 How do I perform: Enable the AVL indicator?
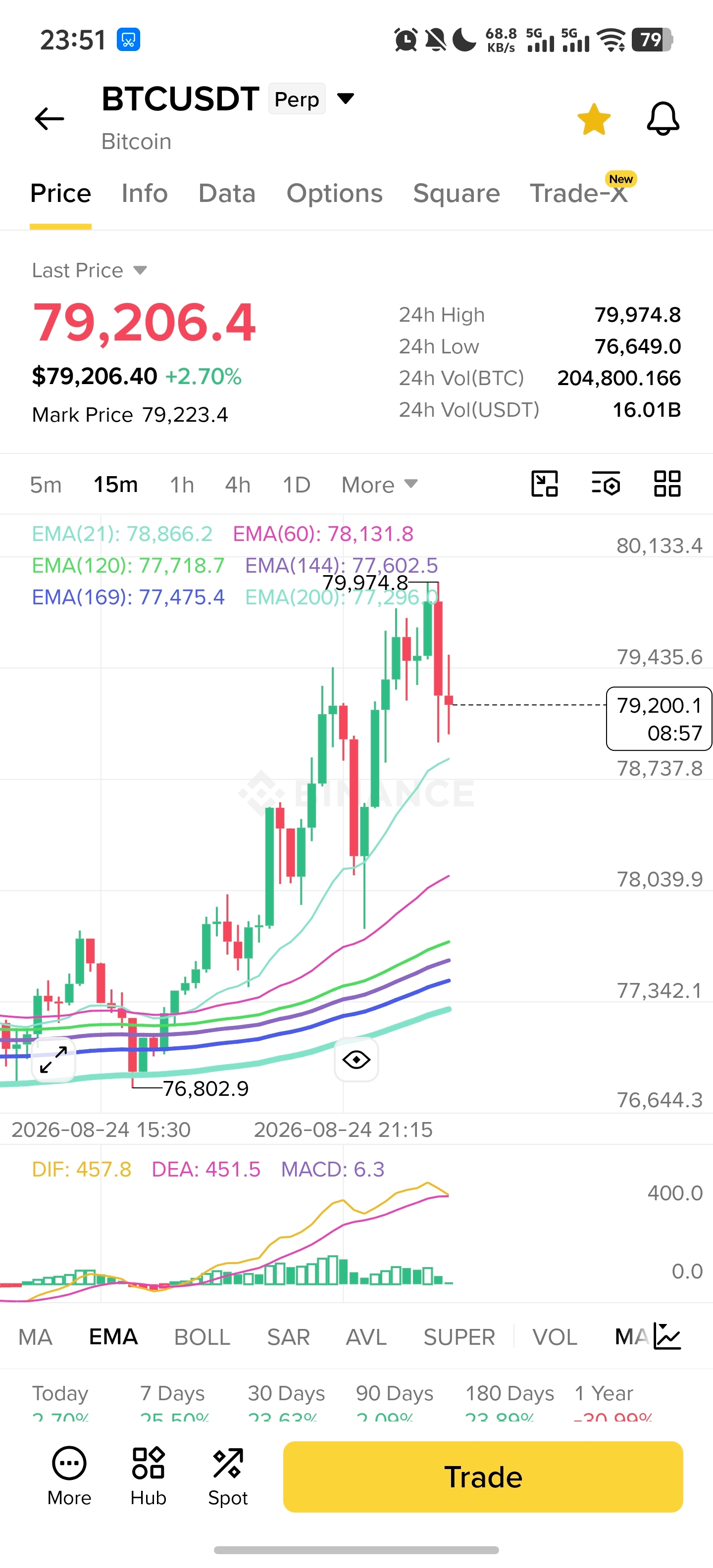(366, 1337)
